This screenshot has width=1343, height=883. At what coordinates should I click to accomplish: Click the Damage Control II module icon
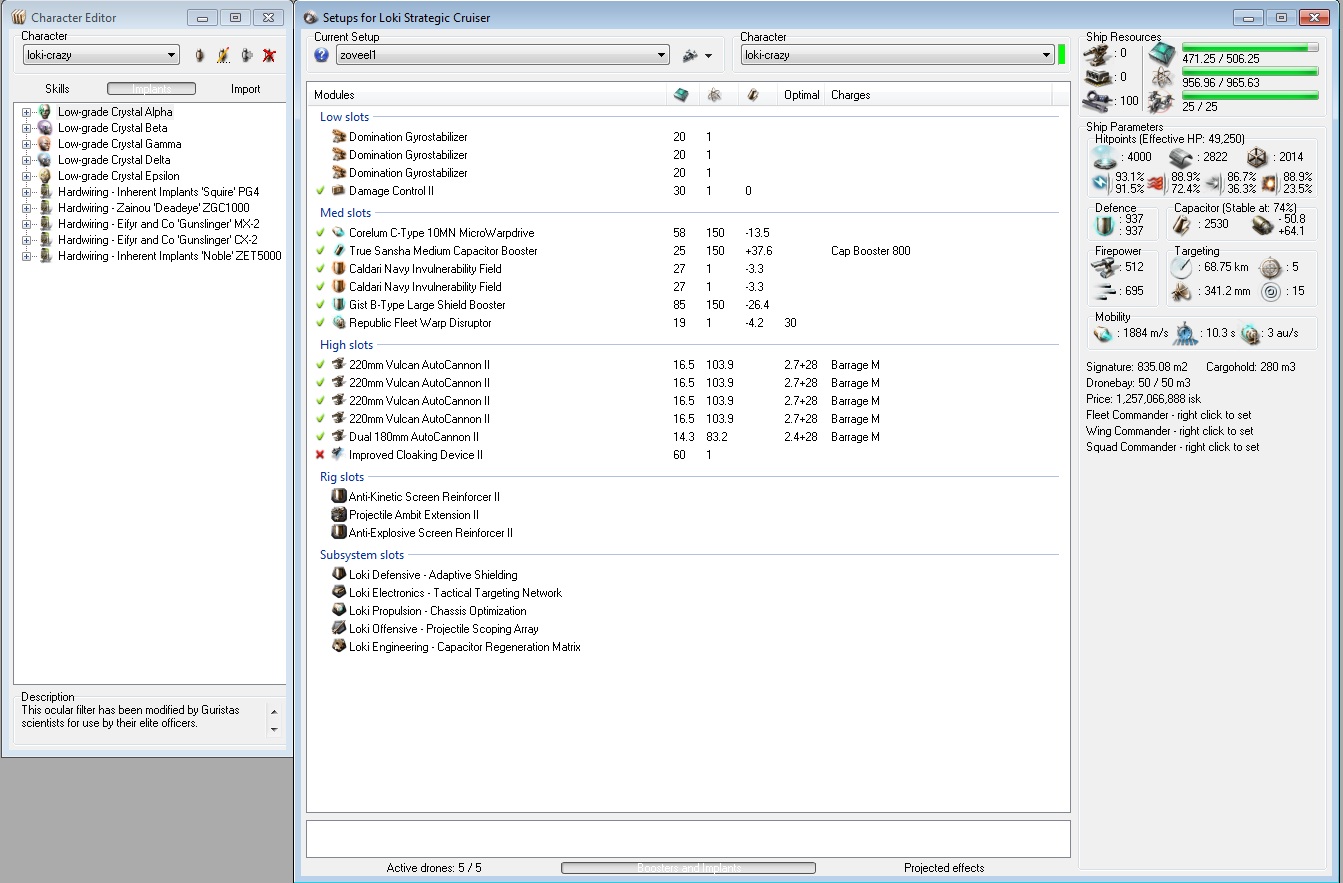(339, 191)
